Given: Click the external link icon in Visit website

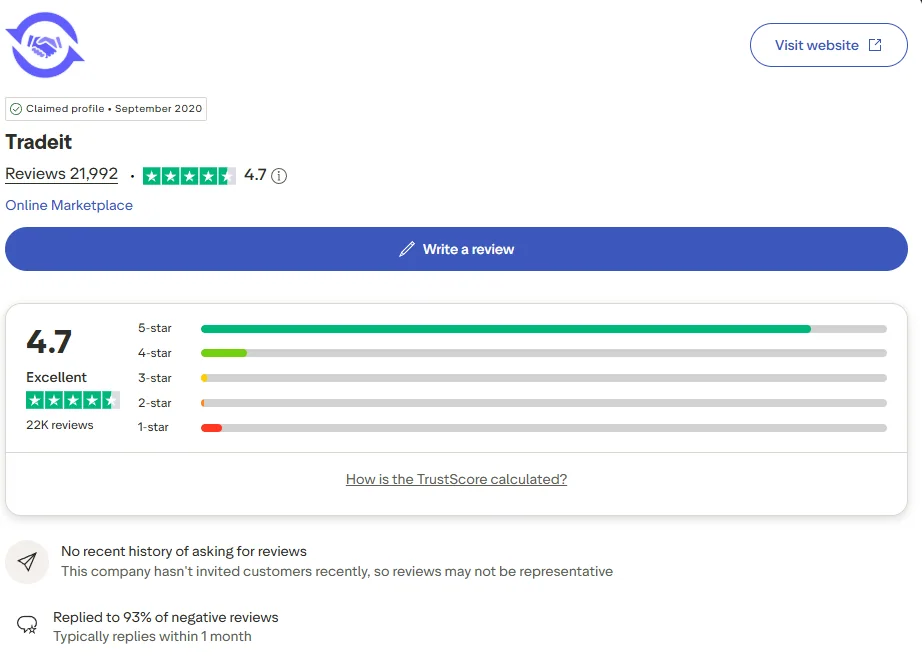Looking at the screenshot, I should (875, 45).
